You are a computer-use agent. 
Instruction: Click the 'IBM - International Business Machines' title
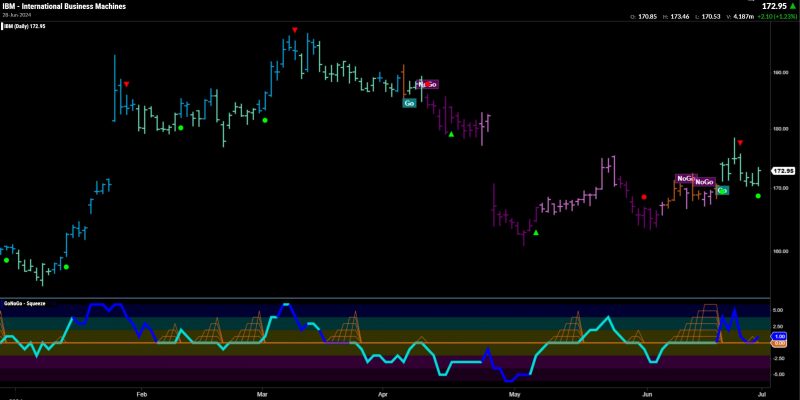pos(64,6)
